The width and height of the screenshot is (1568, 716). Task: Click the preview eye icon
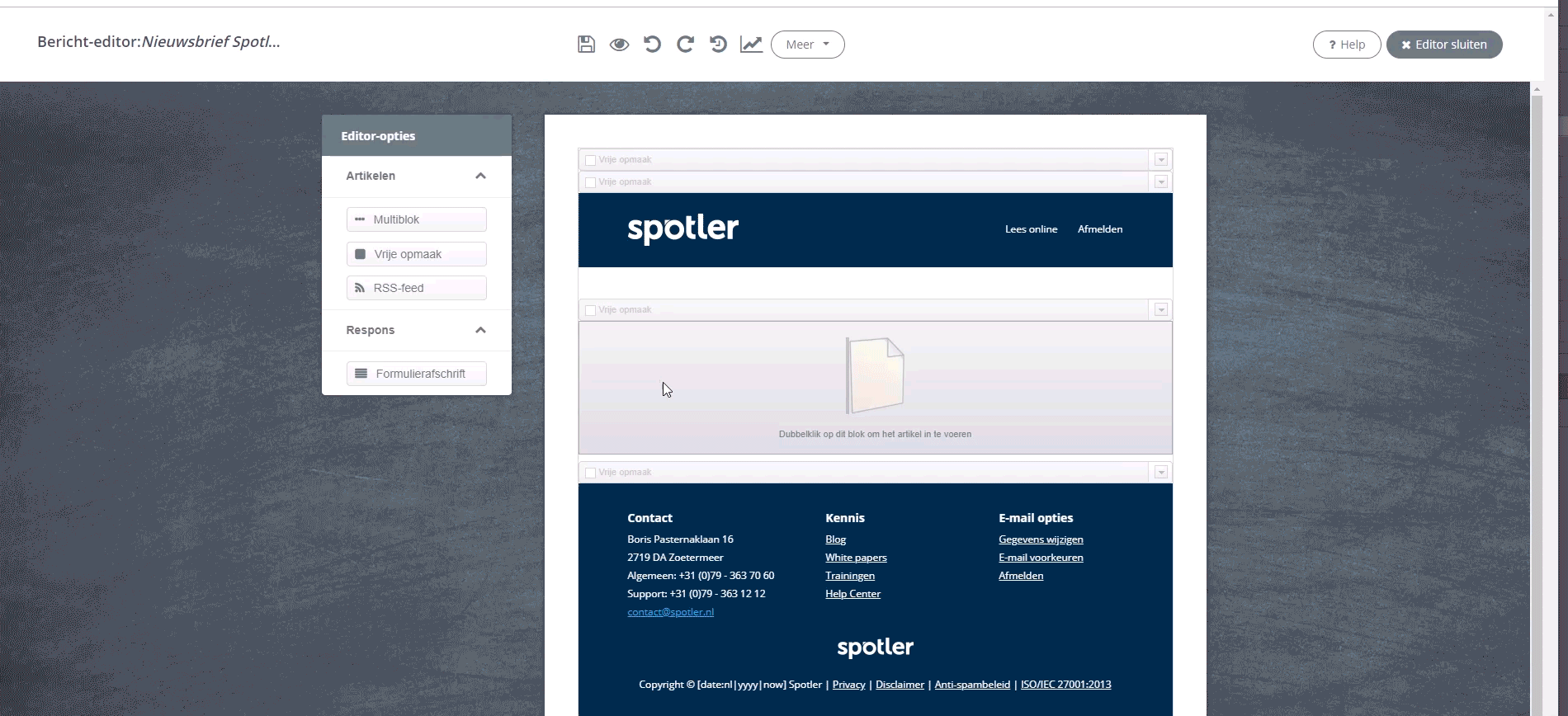(619, 45)
